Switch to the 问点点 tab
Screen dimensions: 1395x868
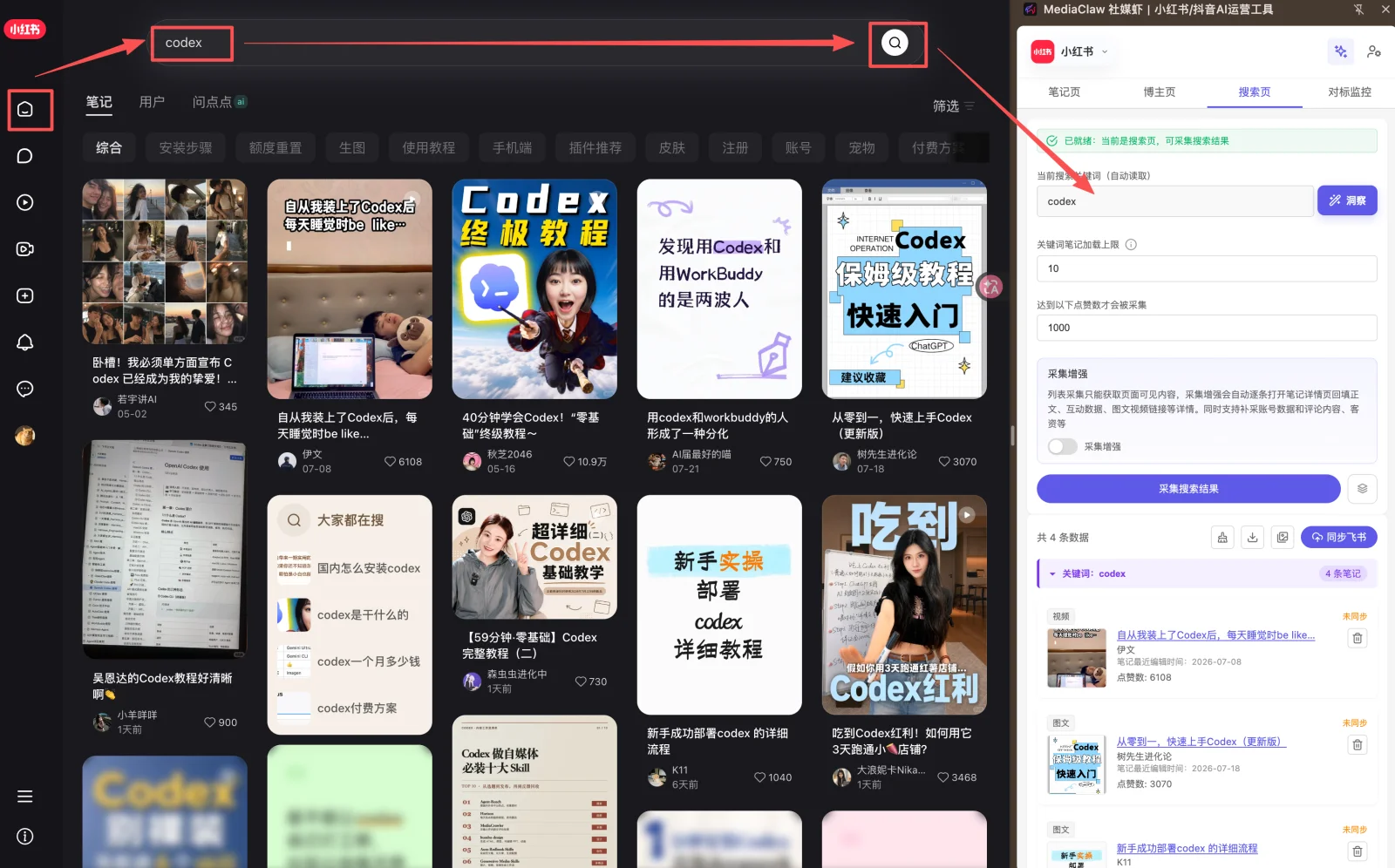pyautogui.click(x=219, y=102)
